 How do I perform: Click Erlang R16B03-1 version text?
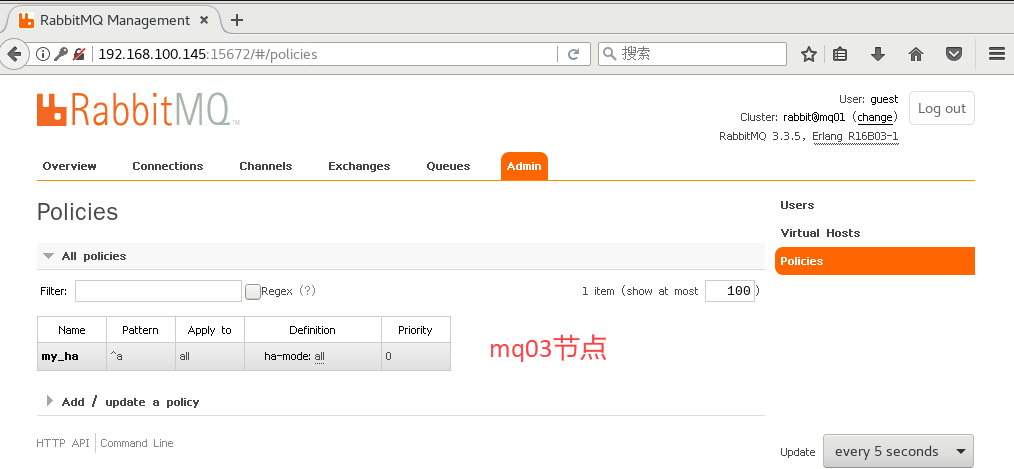tap(855, 136)
